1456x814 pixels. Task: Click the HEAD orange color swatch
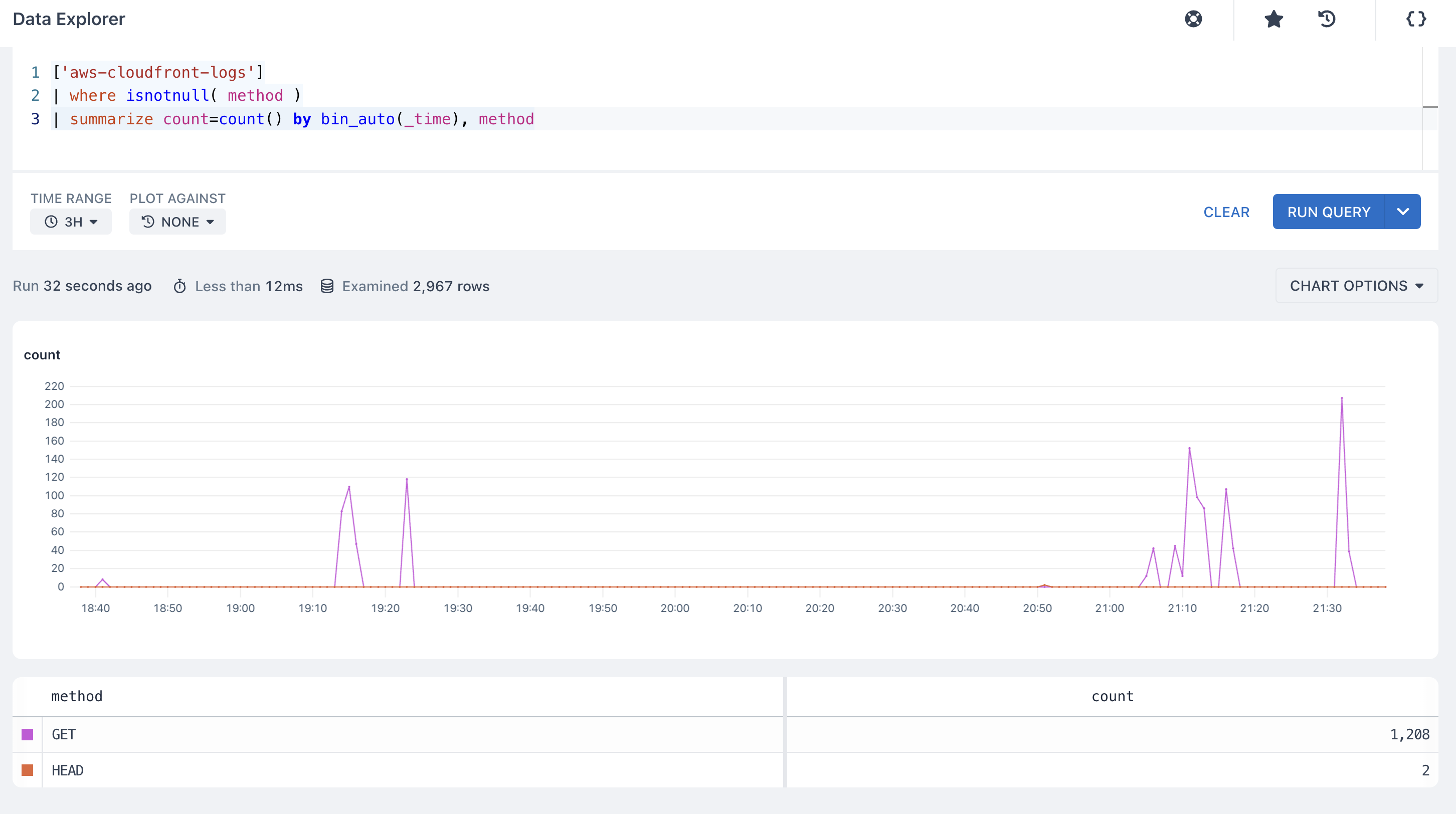point(27,770)
